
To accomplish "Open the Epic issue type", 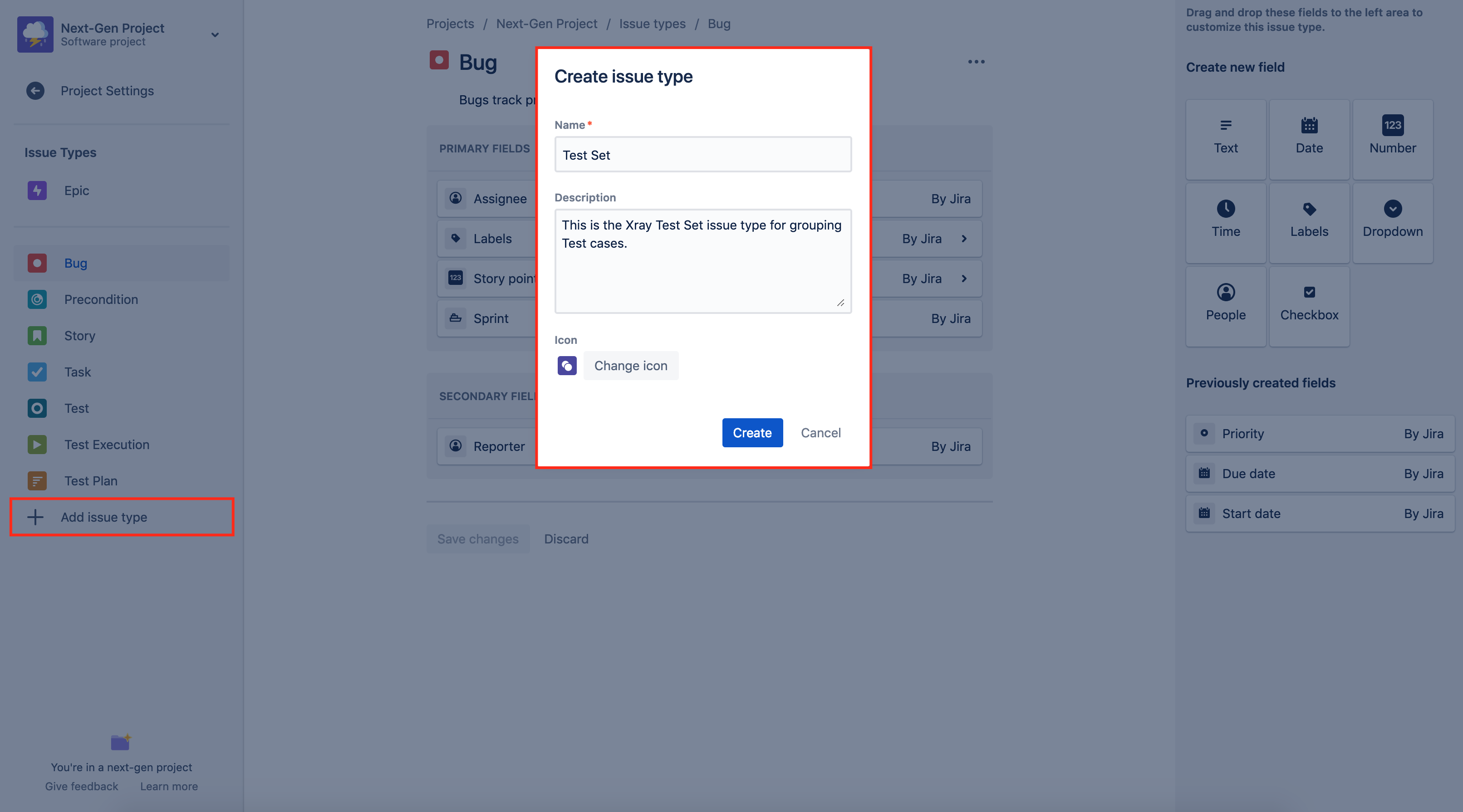I will 122,190.
